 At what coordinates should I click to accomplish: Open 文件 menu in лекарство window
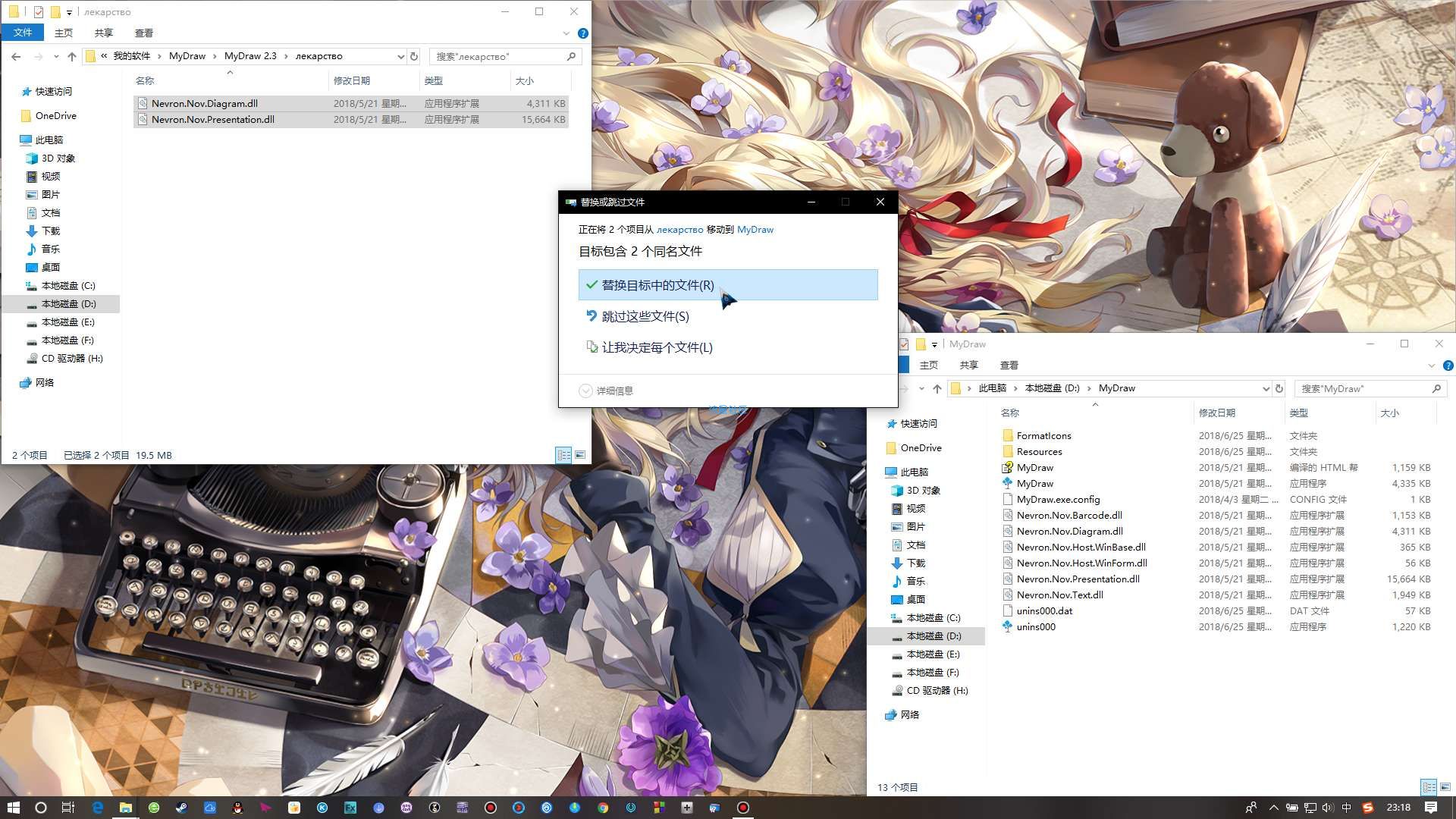tap(23, 33)
